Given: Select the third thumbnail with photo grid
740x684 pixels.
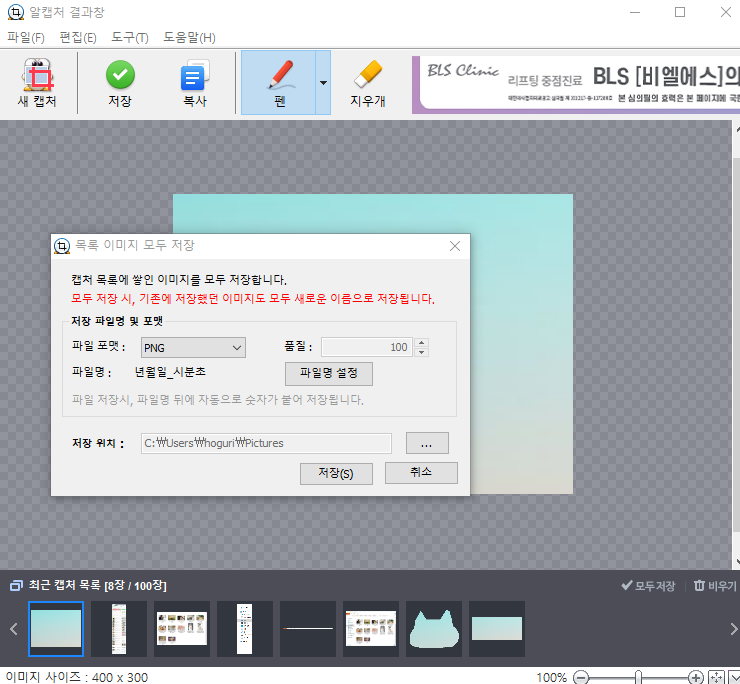Looking at the screenshot, I should click(x=182, y=629).
